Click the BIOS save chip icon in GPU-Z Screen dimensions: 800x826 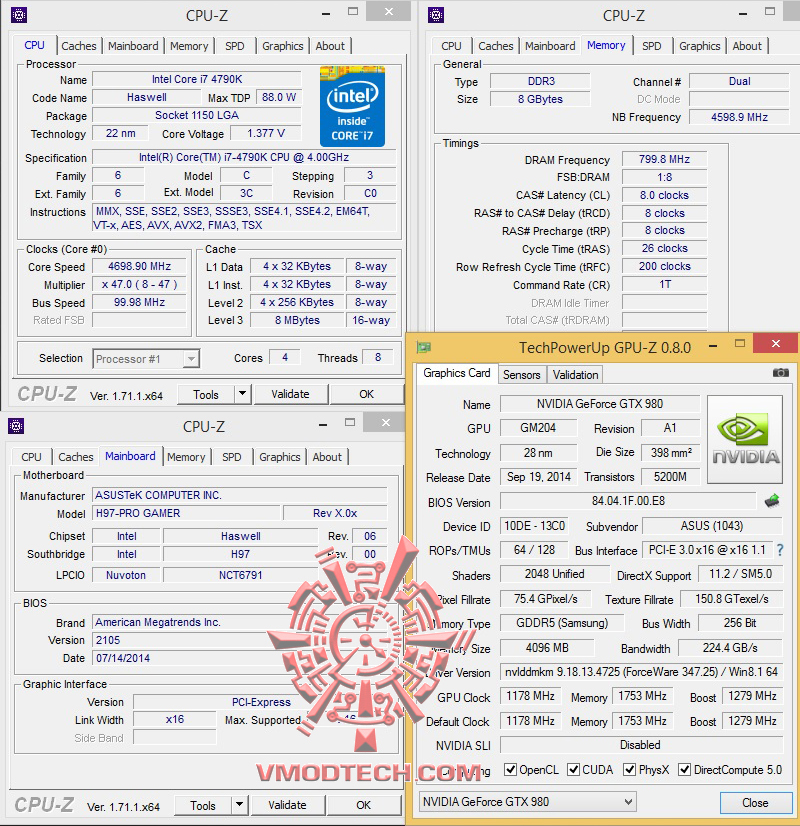[772, 500]
